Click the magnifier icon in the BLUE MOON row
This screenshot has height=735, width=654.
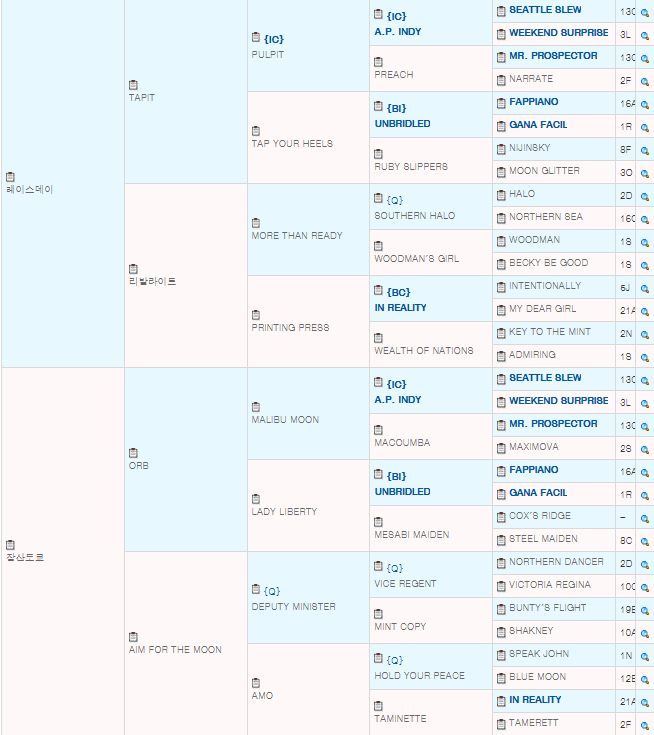click(x=645, y=679)
